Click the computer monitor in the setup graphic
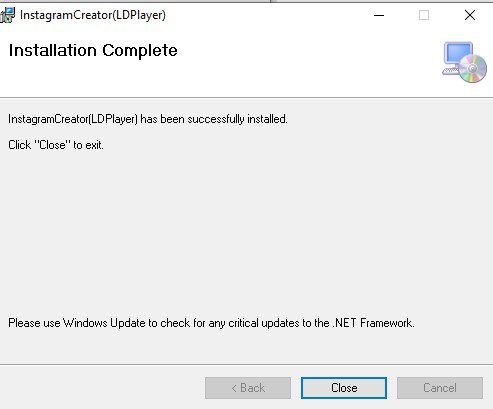This screenshot has width=493, height=409. [458, 53]
